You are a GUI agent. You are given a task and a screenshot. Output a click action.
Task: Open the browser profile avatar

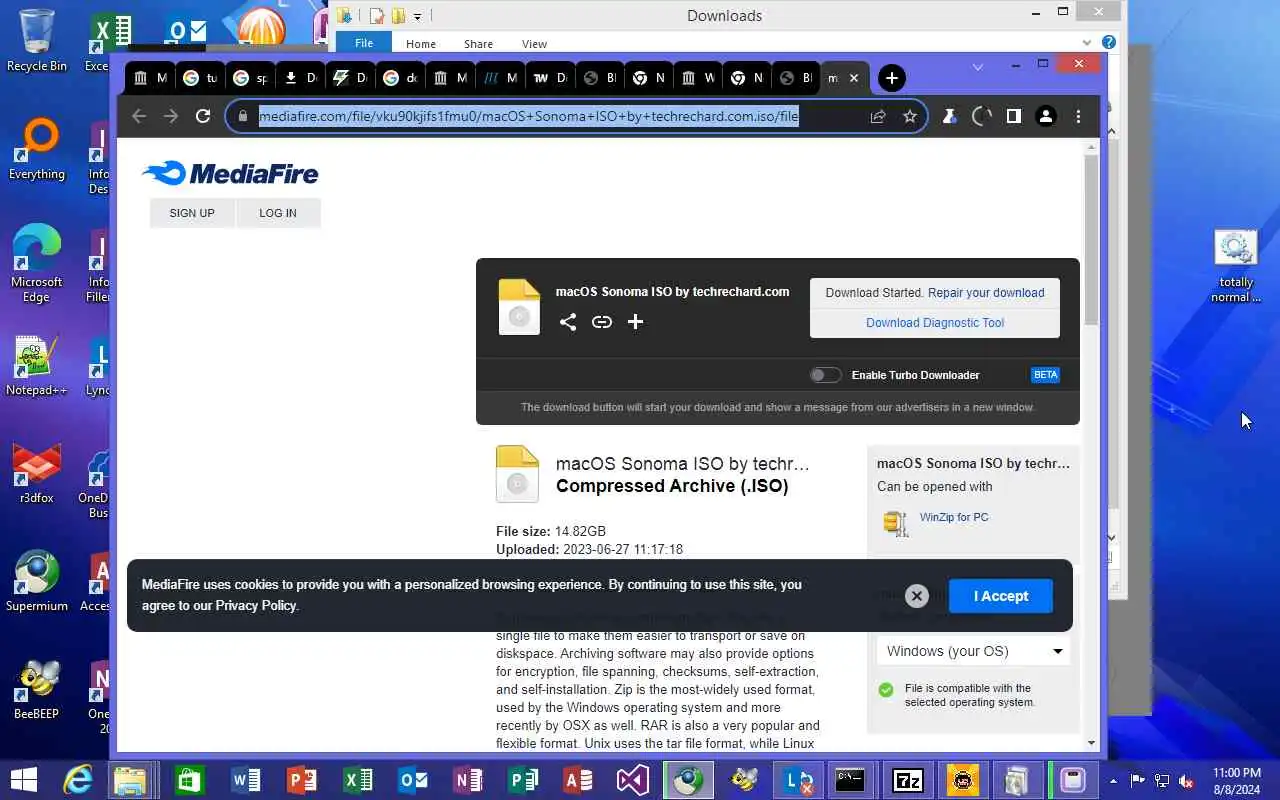coord(1046,116)
